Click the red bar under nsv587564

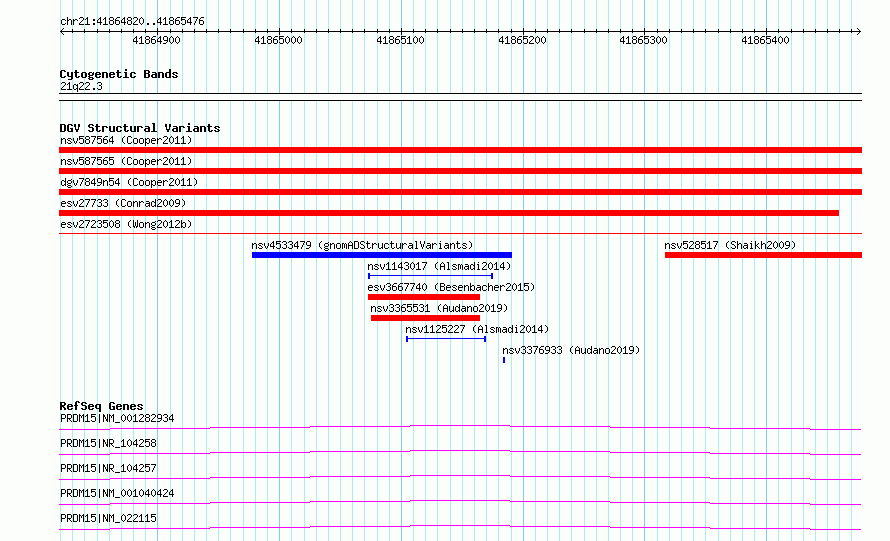point(460,150)
